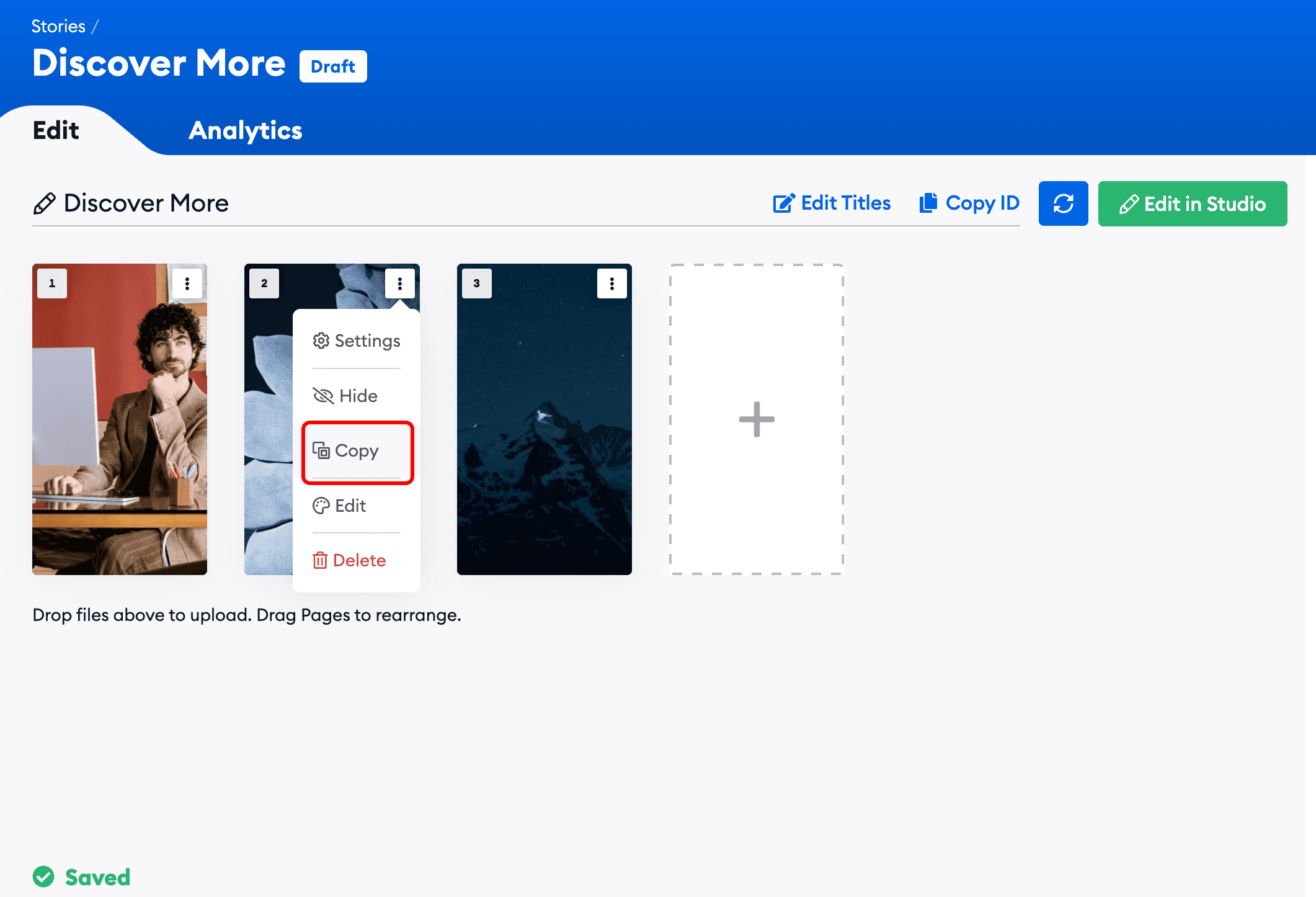Go to Stories breadcrumb link
This screenshot has height=897, width=1316.
(x=58, y=26)
